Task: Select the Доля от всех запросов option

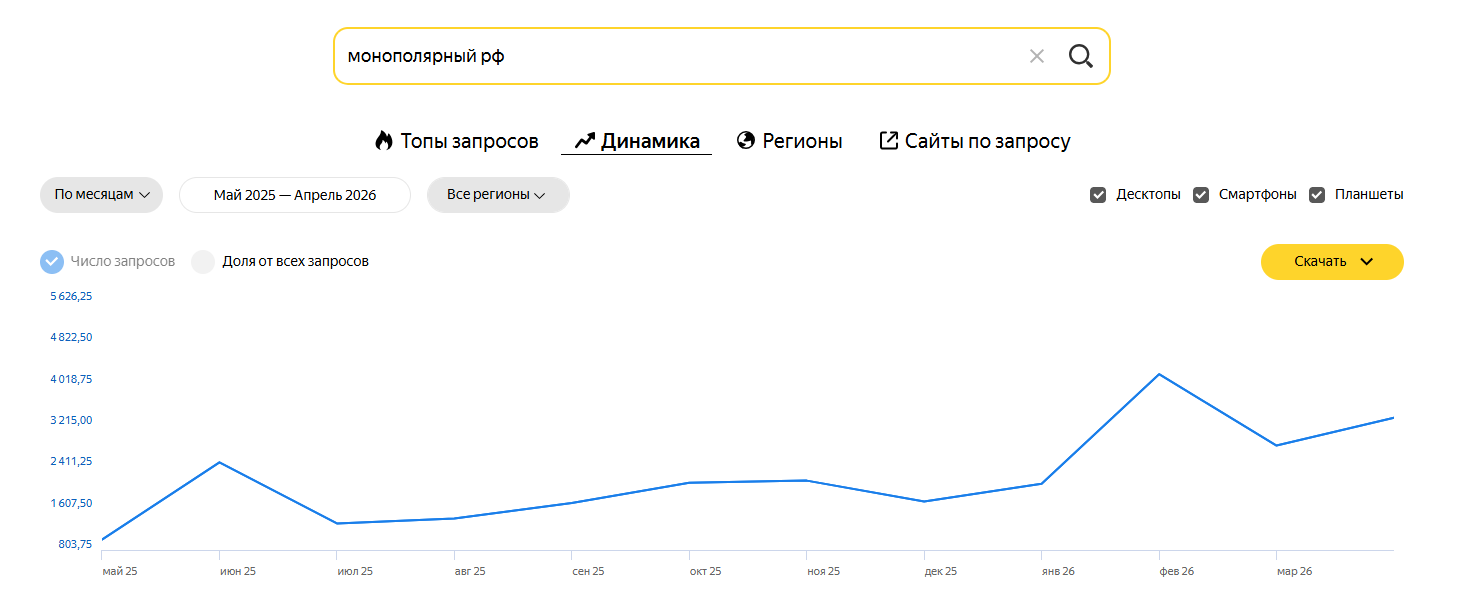Action: [x=280, y=262]
